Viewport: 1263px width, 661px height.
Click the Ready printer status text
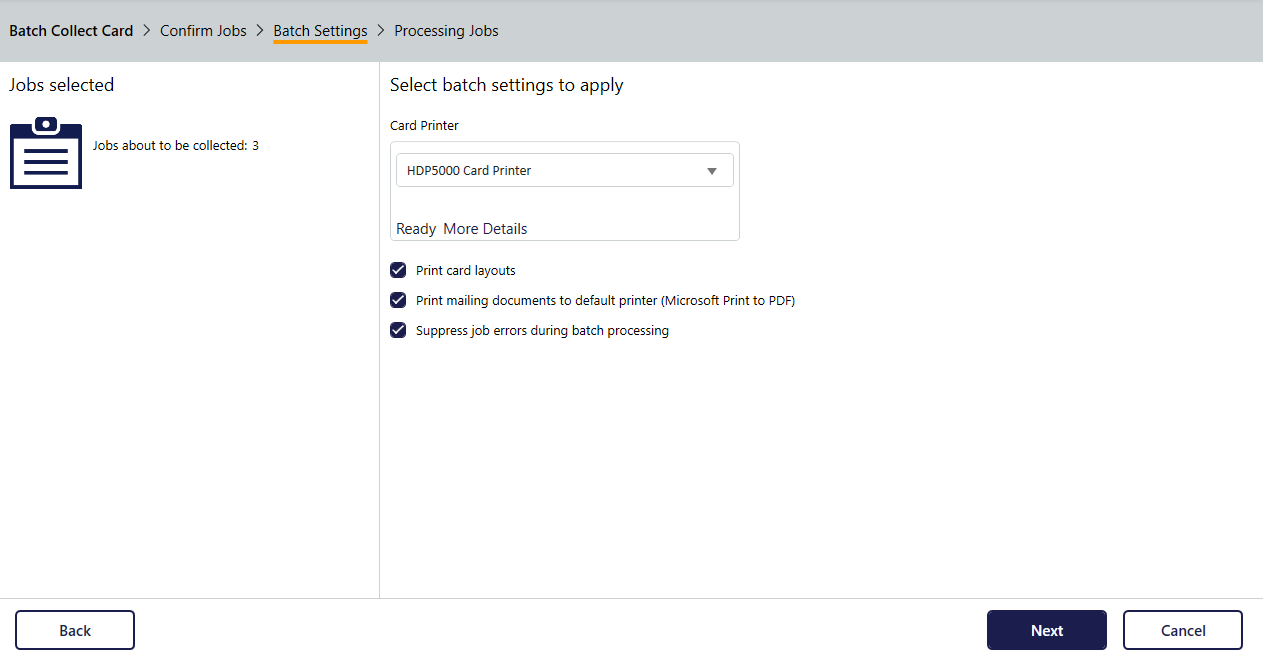coord(416,229)
